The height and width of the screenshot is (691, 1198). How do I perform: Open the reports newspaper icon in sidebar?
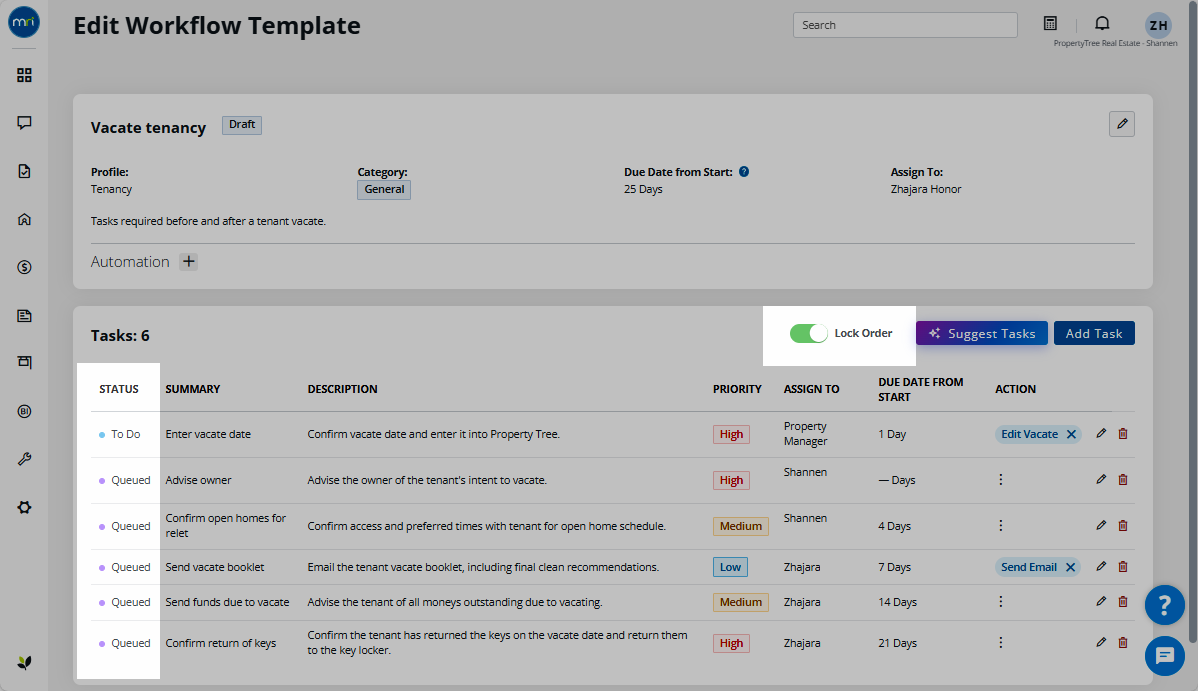(x=24, y=316)
